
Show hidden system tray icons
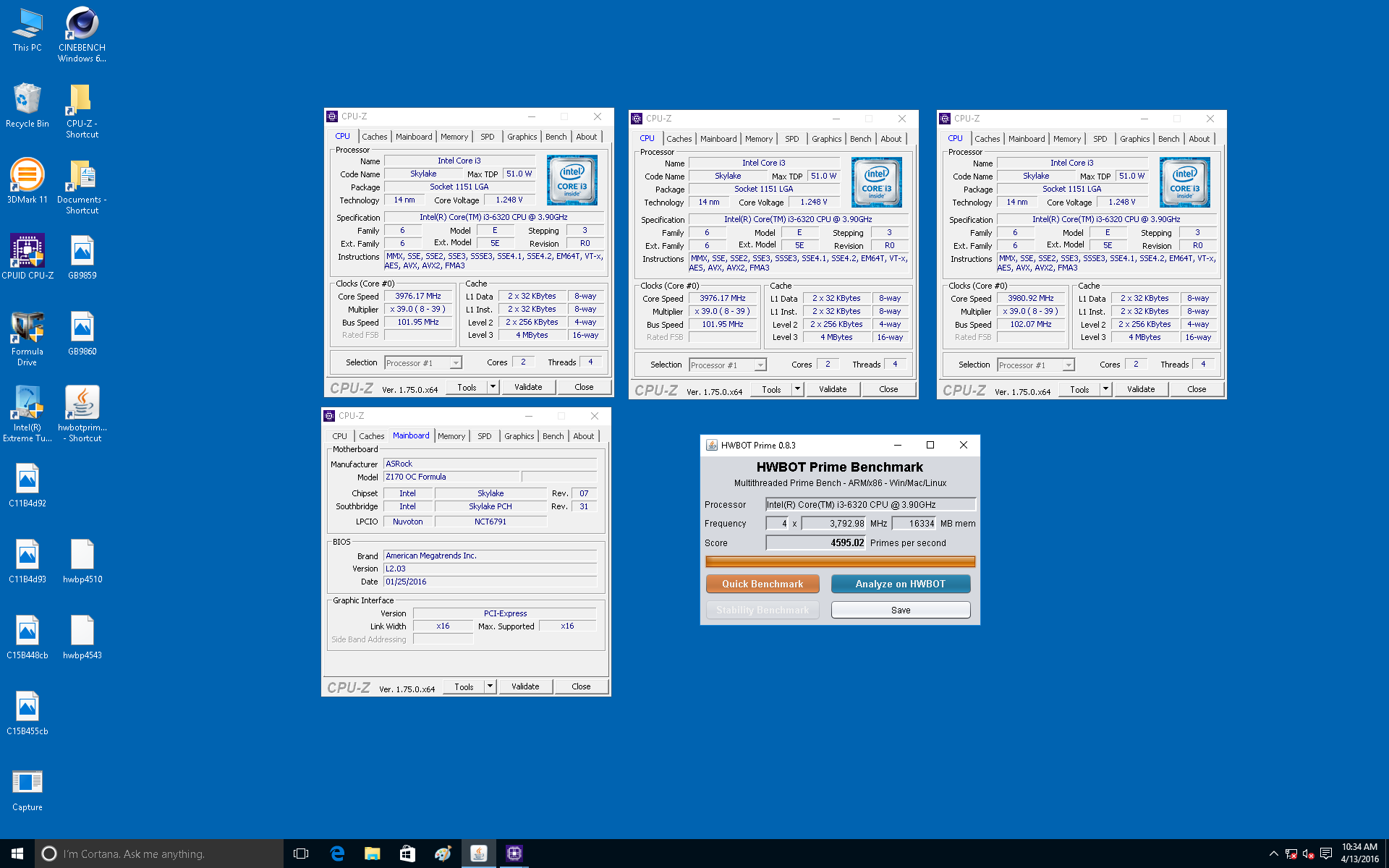pos(1274,854)
